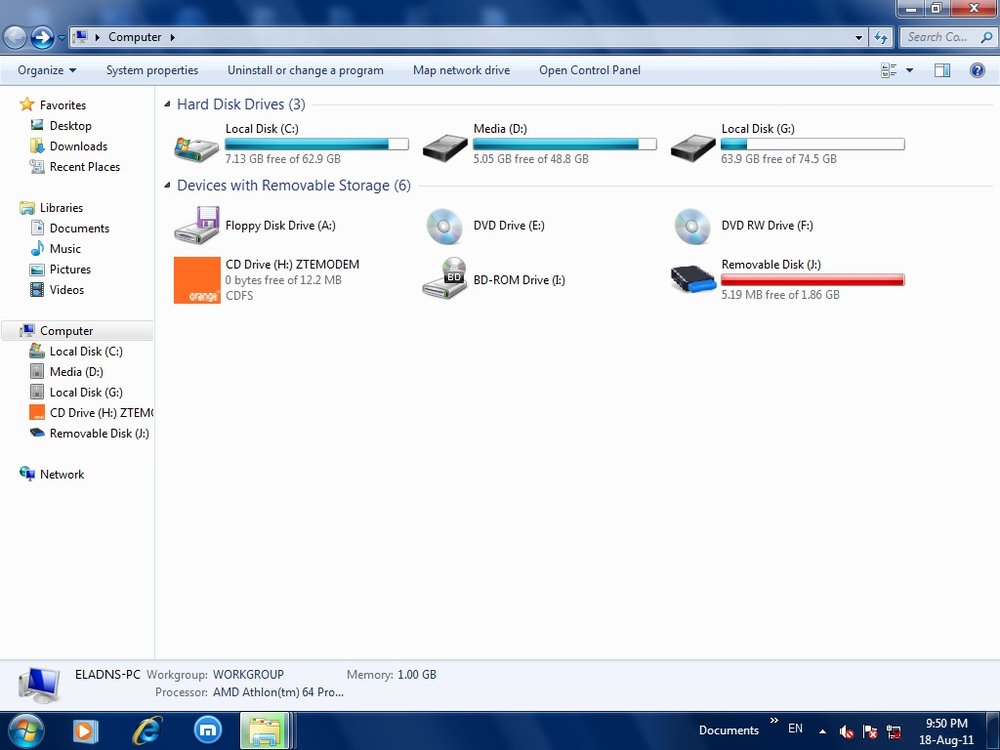
Task: Click the Windows Explorer taskbar button
Action: click(x=265, y=731)
